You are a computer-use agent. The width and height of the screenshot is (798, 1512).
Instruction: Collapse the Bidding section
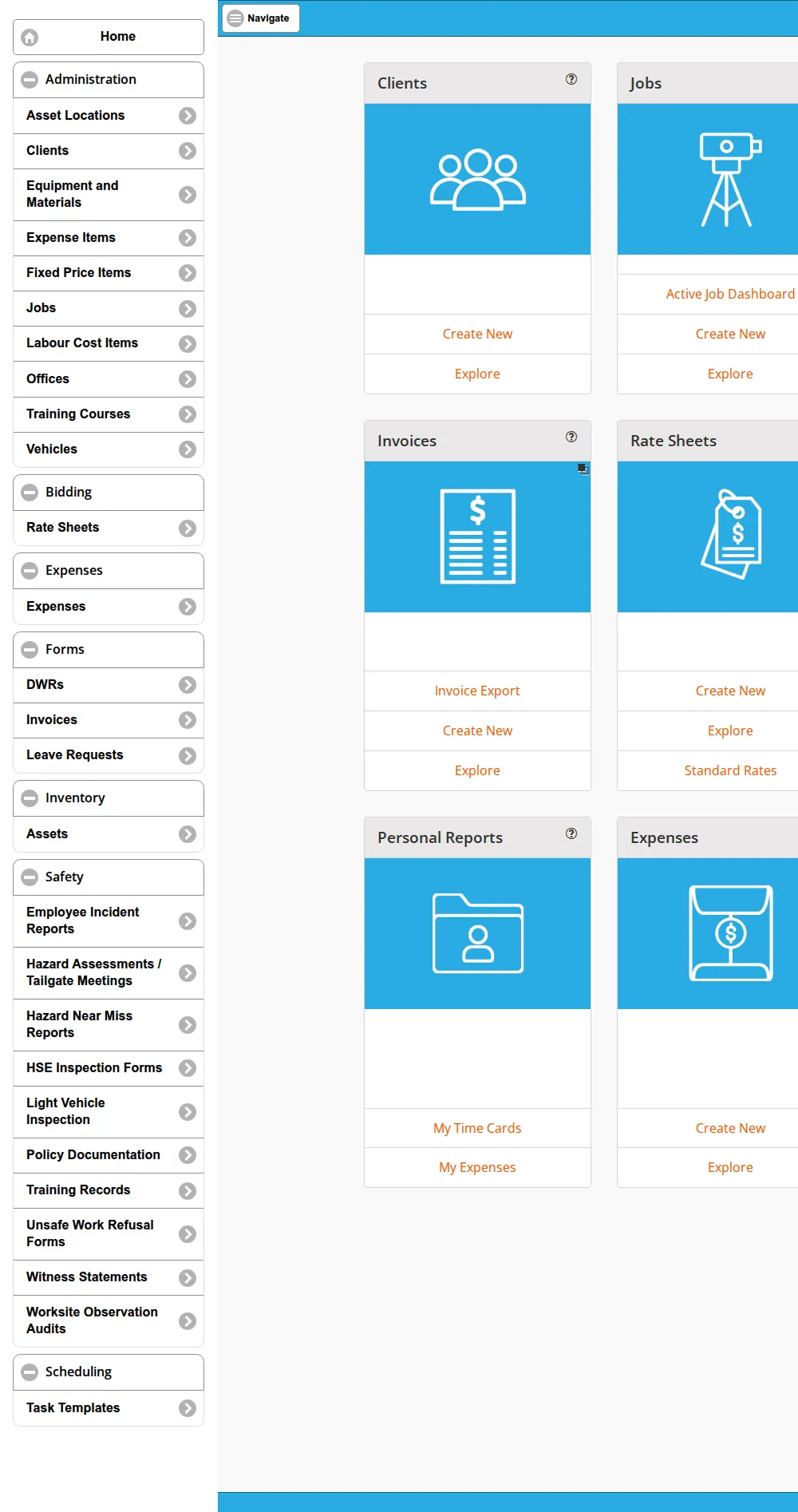109,493
